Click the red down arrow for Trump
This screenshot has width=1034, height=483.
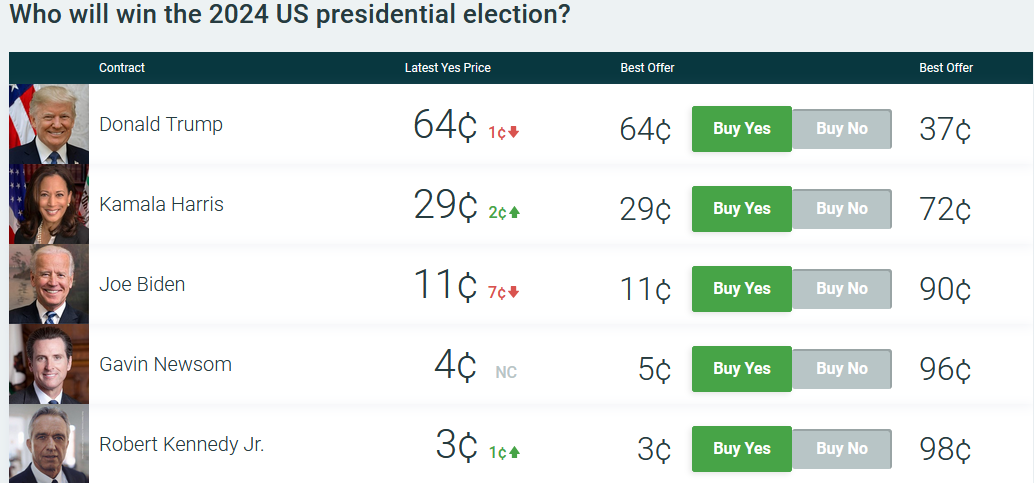[514, 132]
